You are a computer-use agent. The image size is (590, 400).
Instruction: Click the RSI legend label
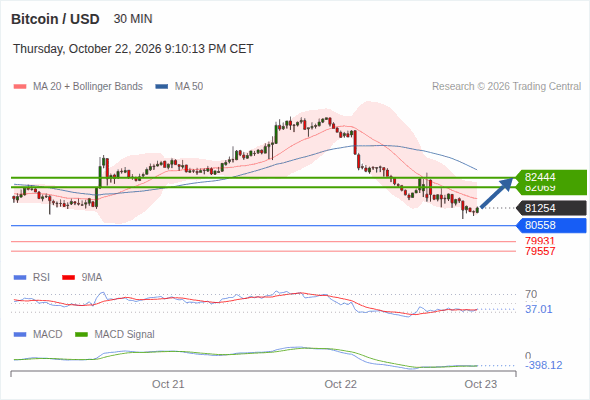41,277
